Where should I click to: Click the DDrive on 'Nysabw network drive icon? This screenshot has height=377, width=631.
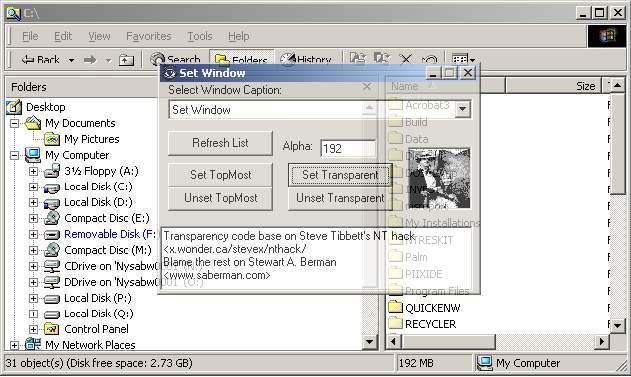[x=52, y=282]
